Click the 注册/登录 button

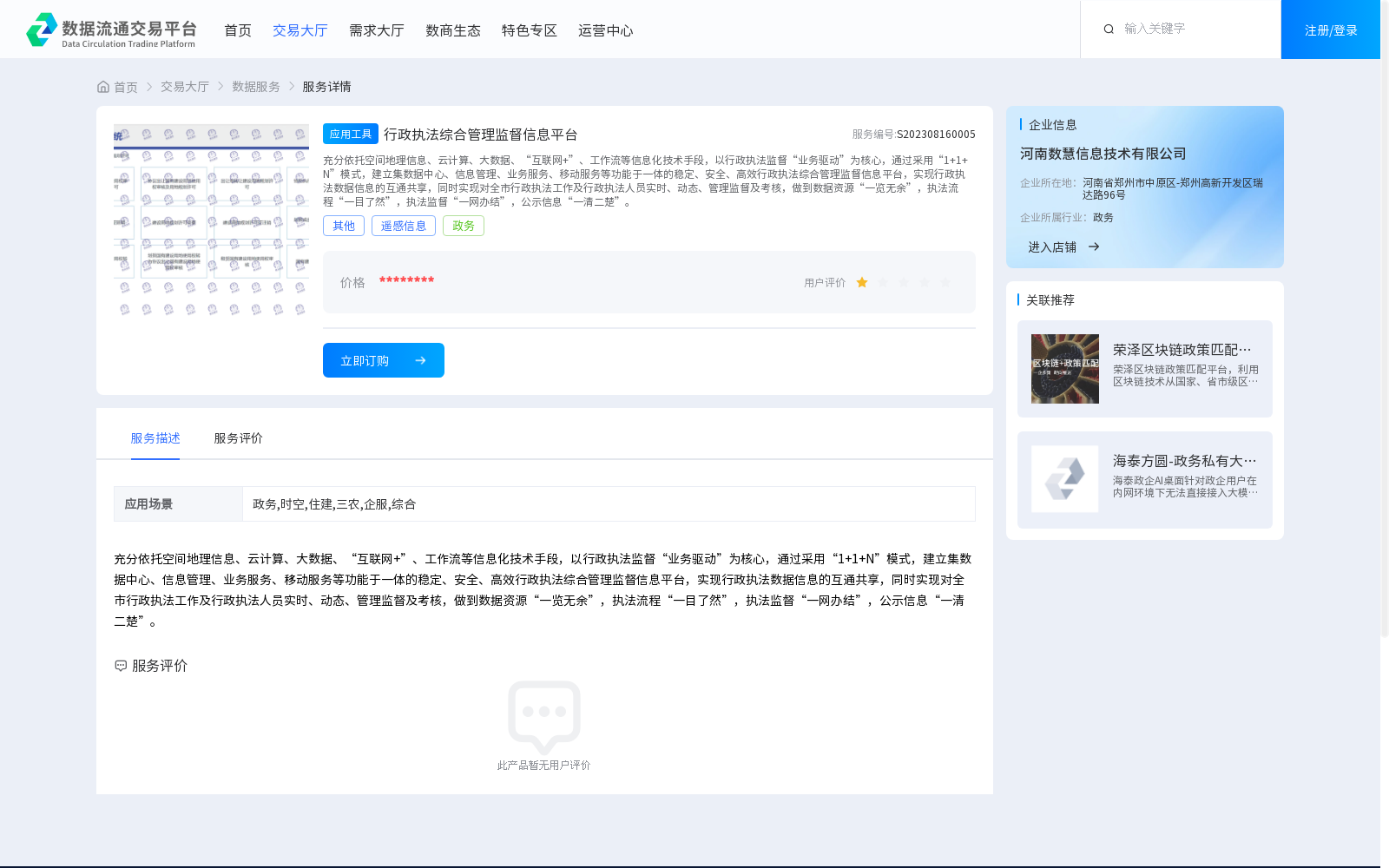(x=1331, y=30)
